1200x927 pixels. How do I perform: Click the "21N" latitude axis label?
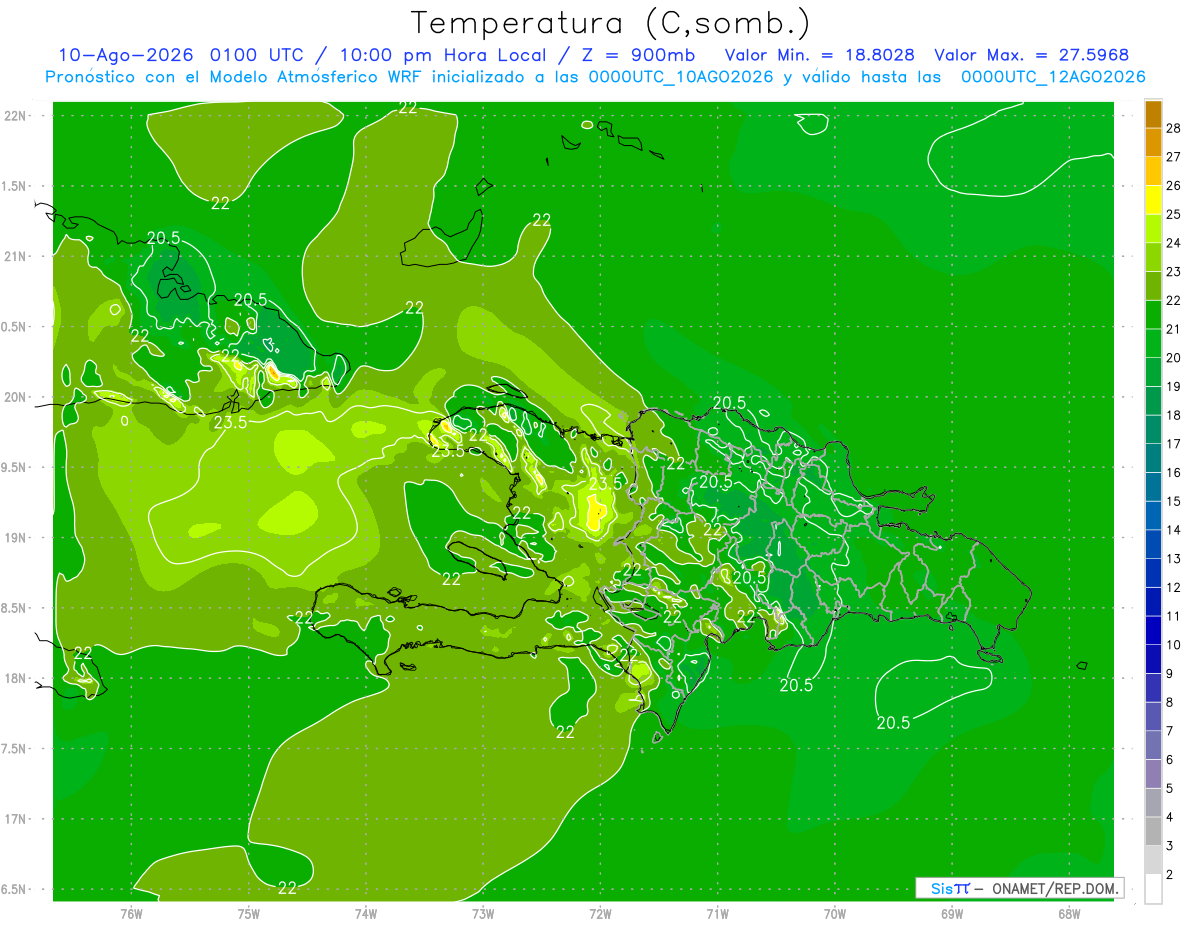coord(16,256)
